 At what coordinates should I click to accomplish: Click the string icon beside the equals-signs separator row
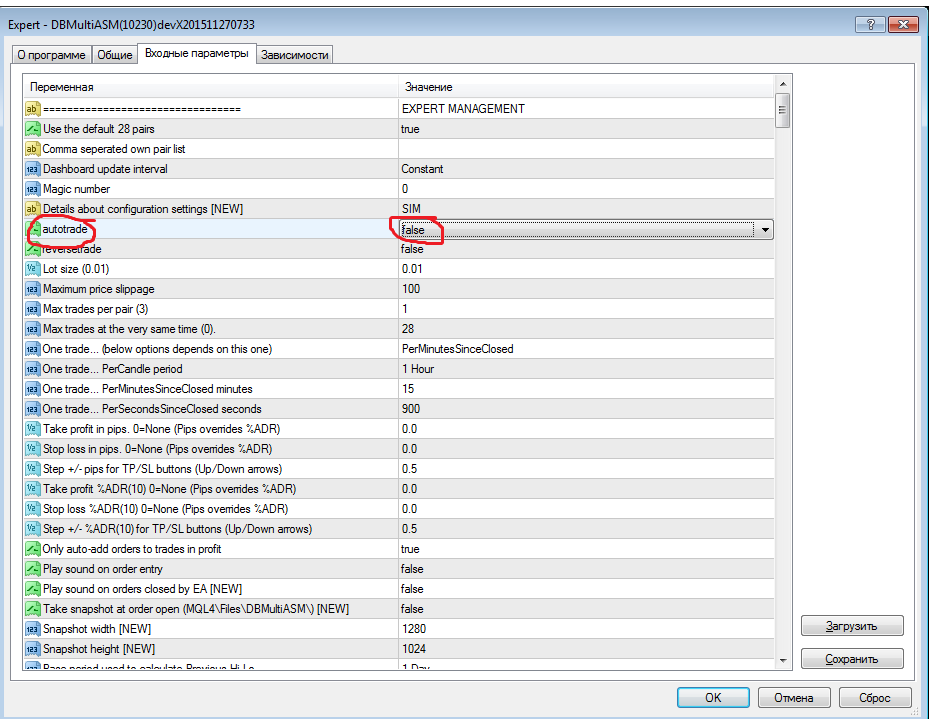(32, 109)
